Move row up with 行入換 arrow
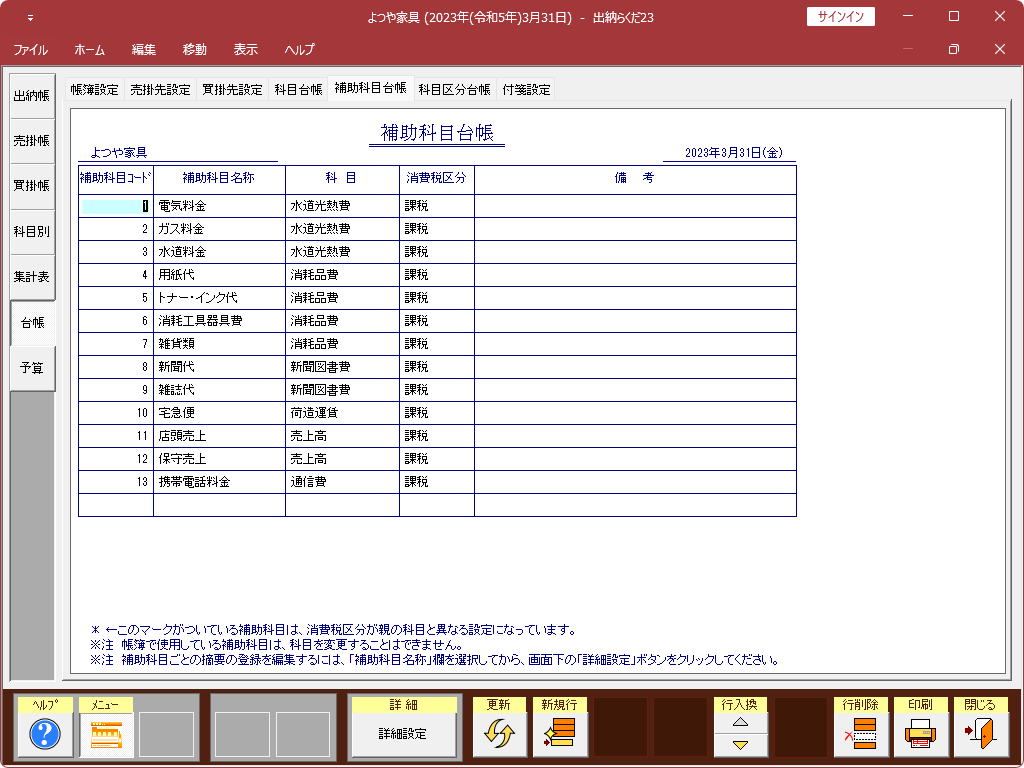 [740, 722]
